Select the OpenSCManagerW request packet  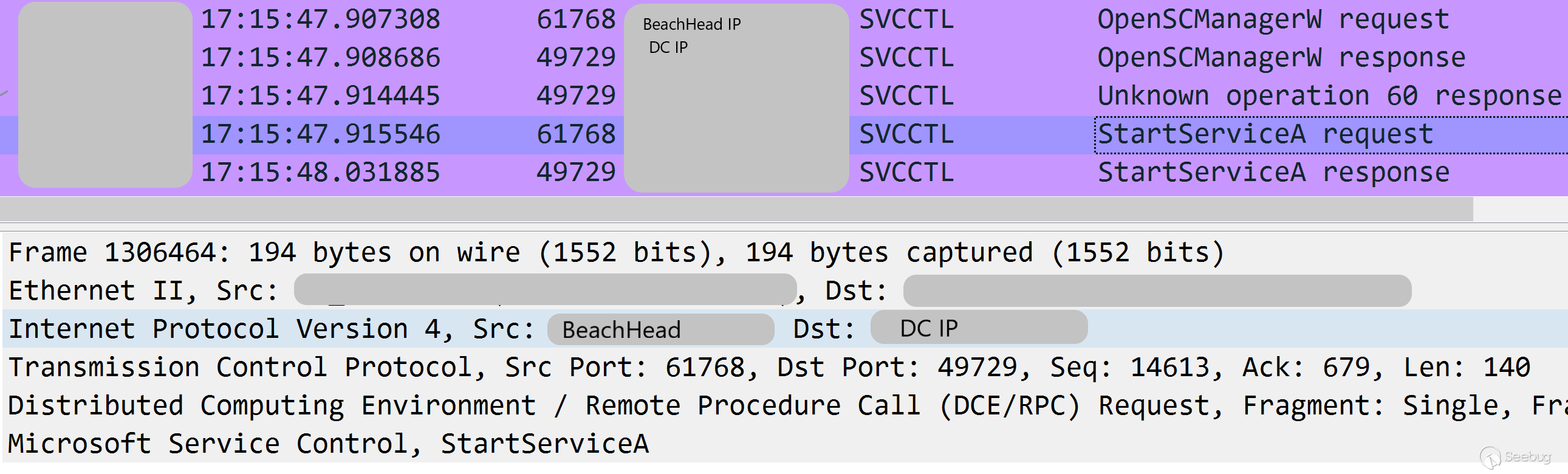click(1272, 19)
